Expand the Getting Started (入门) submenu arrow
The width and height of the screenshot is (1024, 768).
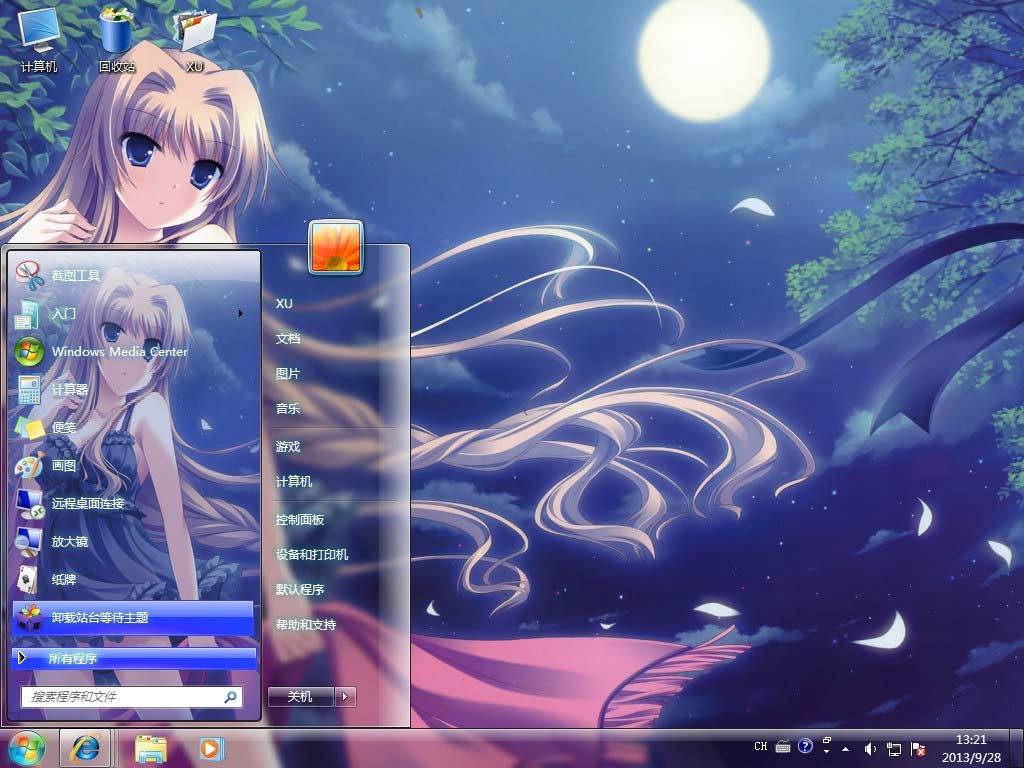241,313
